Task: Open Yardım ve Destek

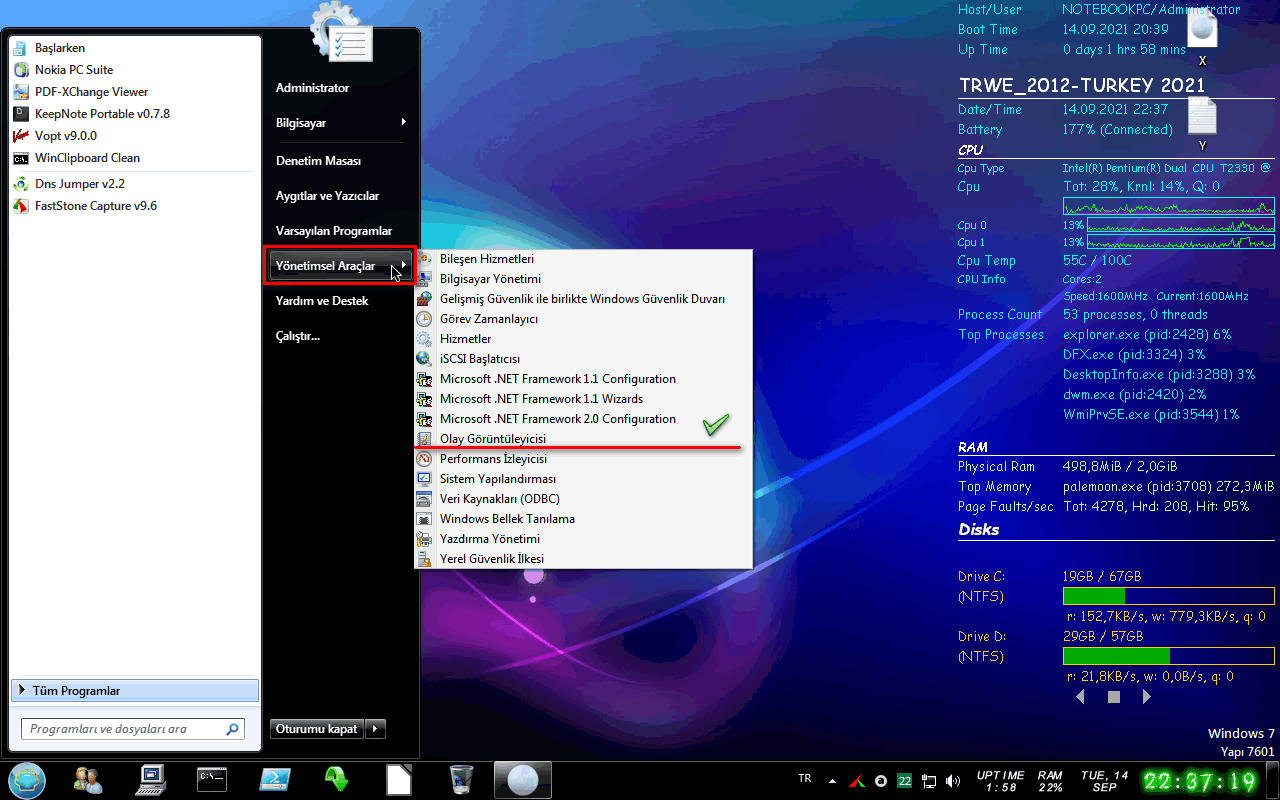Action: [322, 301]
